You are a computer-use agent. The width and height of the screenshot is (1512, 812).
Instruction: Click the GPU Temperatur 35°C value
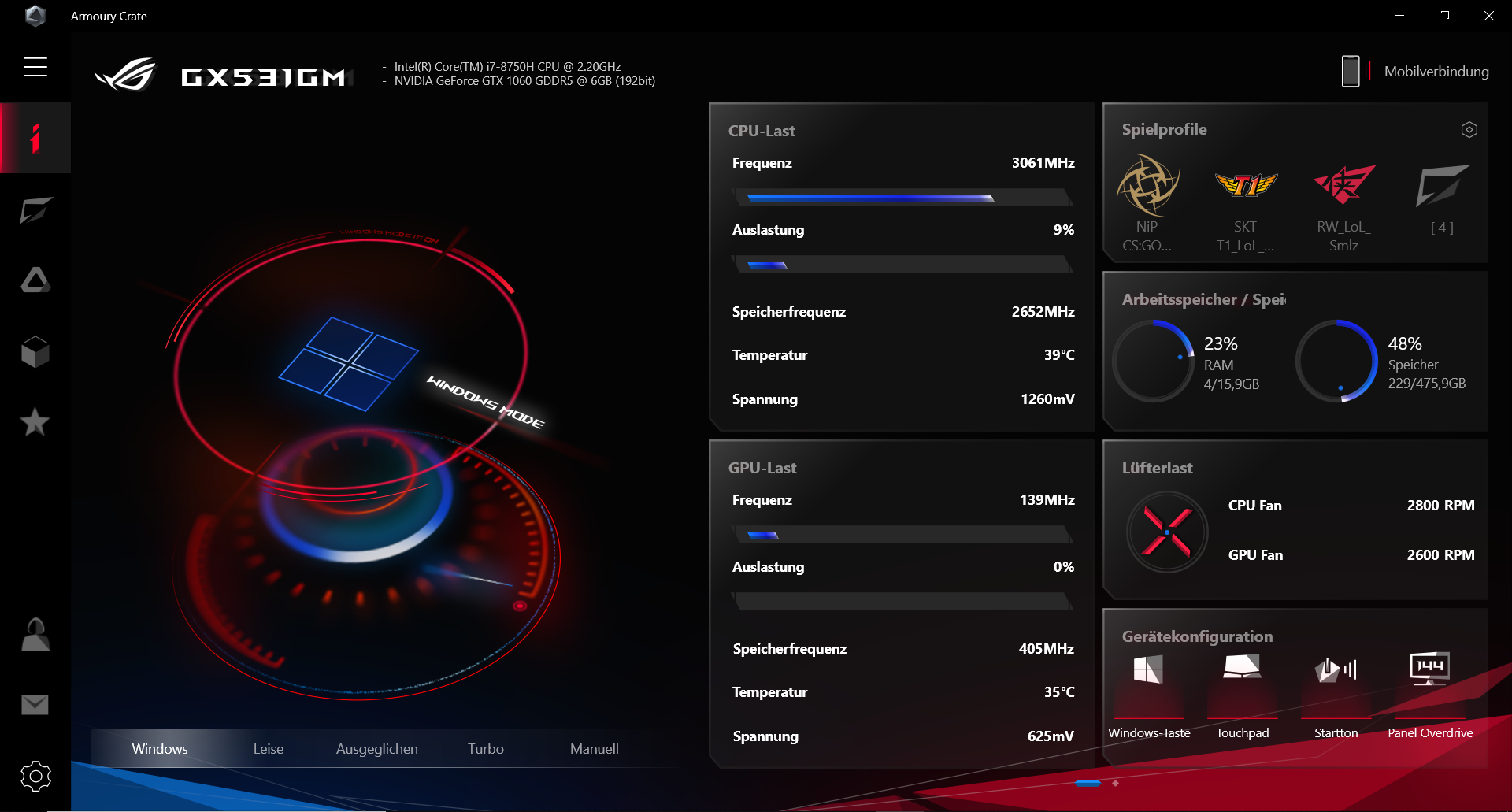coord(1059,692)
